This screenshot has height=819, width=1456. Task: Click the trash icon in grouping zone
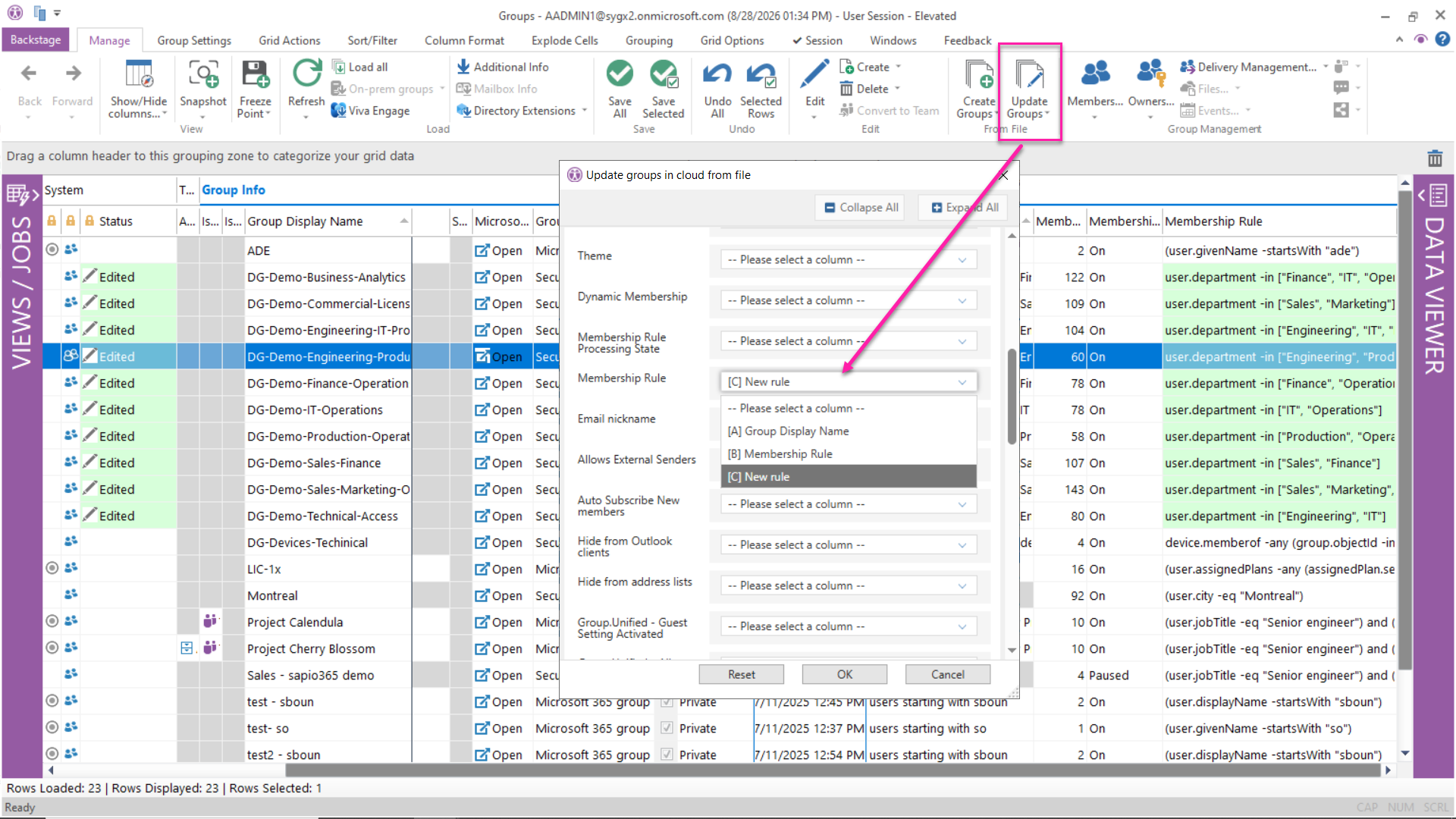(x=1435, y=158)
